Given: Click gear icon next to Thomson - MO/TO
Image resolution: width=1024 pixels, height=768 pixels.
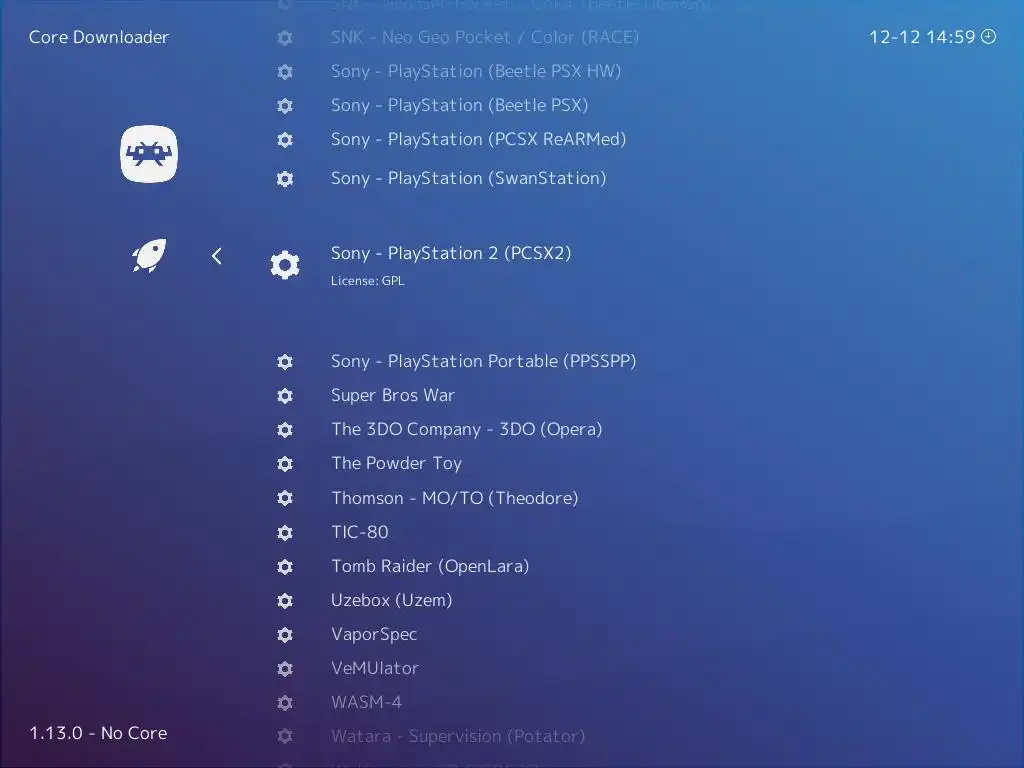Looking at the screenshot, I should 285,498.
